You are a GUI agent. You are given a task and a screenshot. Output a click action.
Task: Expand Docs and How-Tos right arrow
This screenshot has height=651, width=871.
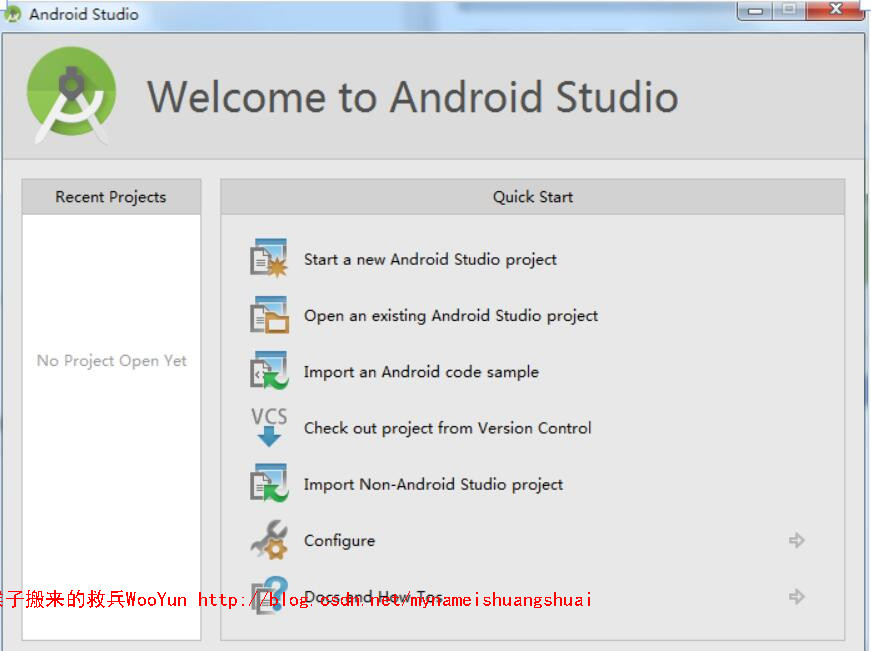coord(797,597)
